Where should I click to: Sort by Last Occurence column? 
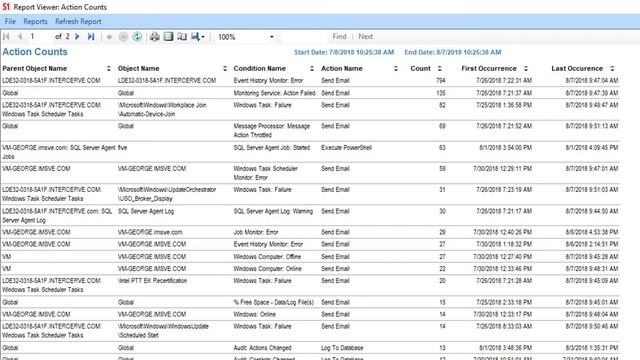pos(612,69)
